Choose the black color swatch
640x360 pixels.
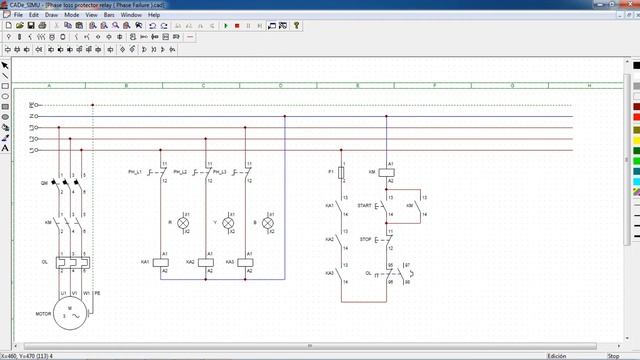tap(636, 65)
